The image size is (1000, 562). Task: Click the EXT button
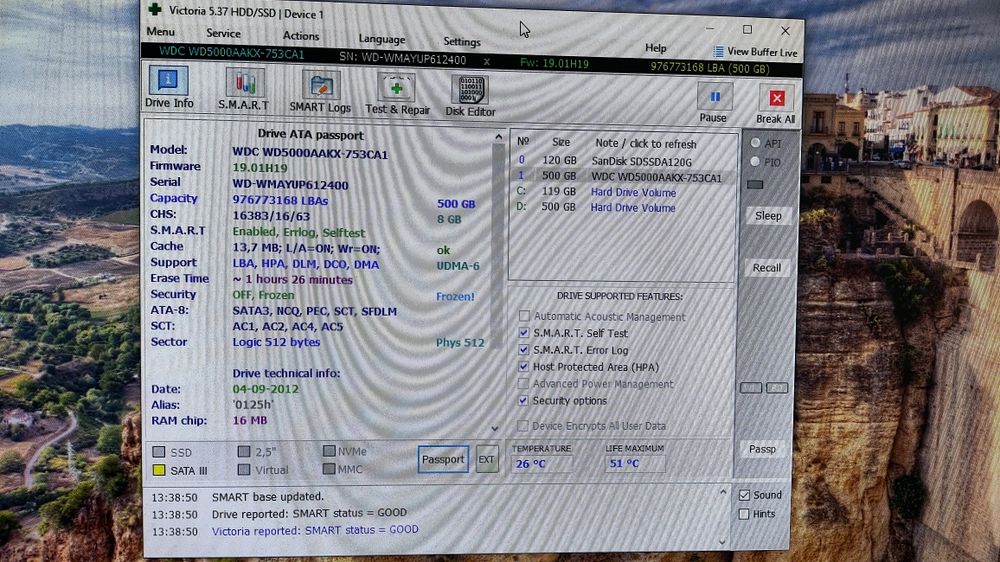tap(487, 459)
